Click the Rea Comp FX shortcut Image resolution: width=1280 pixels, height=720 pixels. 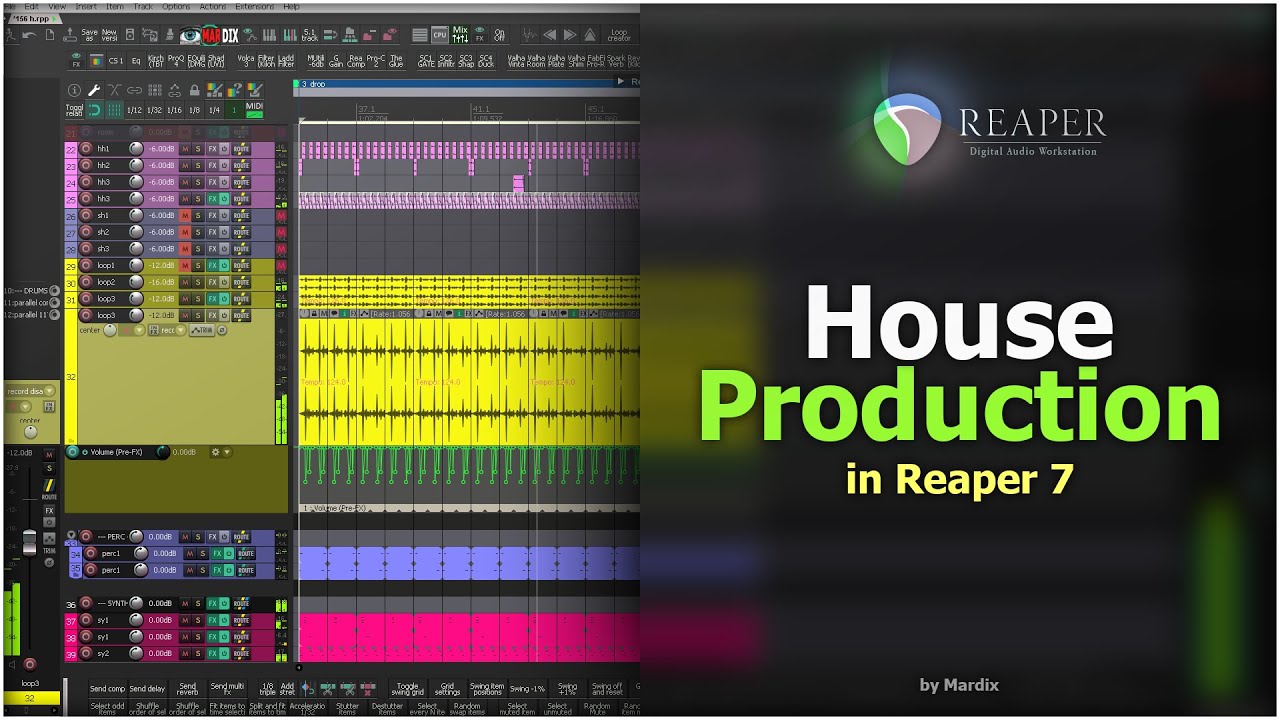pos(357,61)
